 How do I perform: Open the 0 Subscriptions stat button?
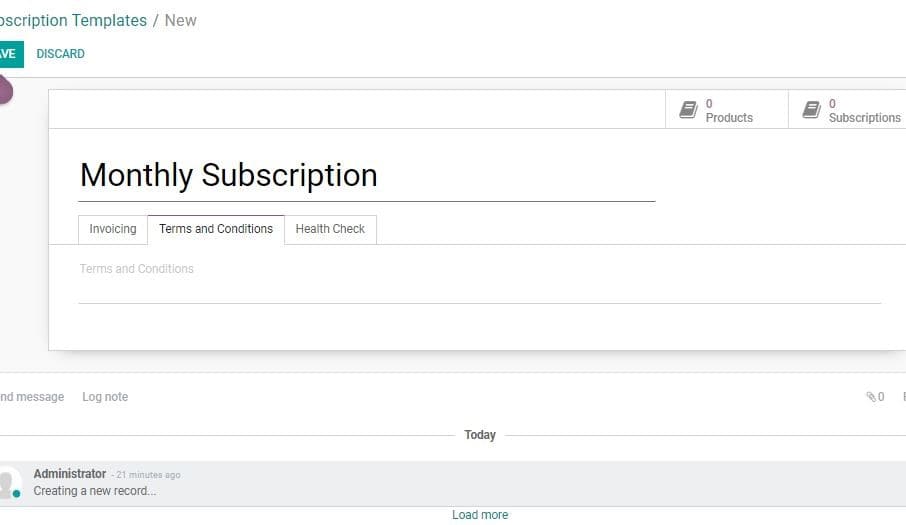[x=847, y=109]
